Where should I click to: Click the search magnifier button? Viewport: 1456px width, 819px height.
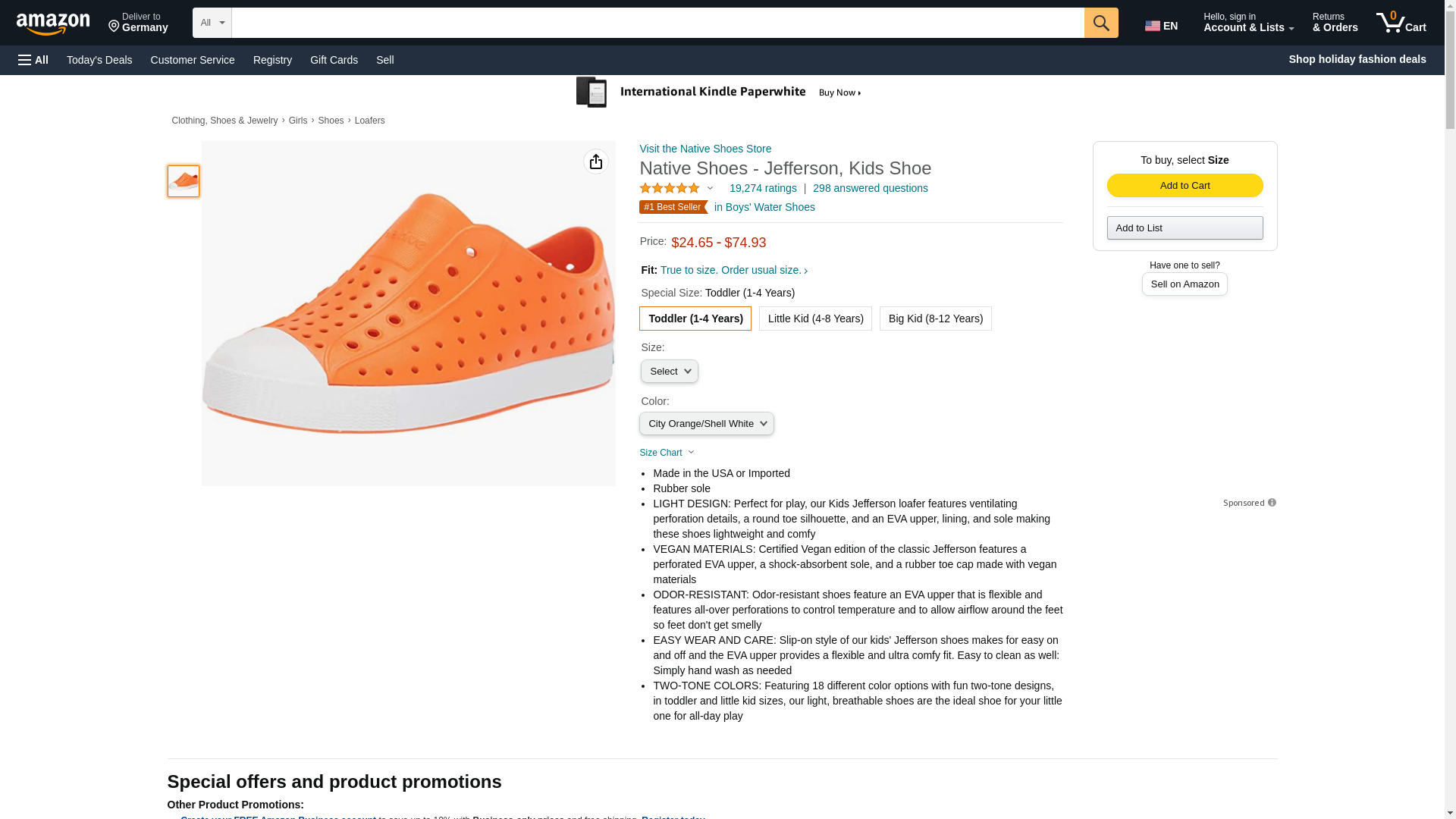(1100, 23)
